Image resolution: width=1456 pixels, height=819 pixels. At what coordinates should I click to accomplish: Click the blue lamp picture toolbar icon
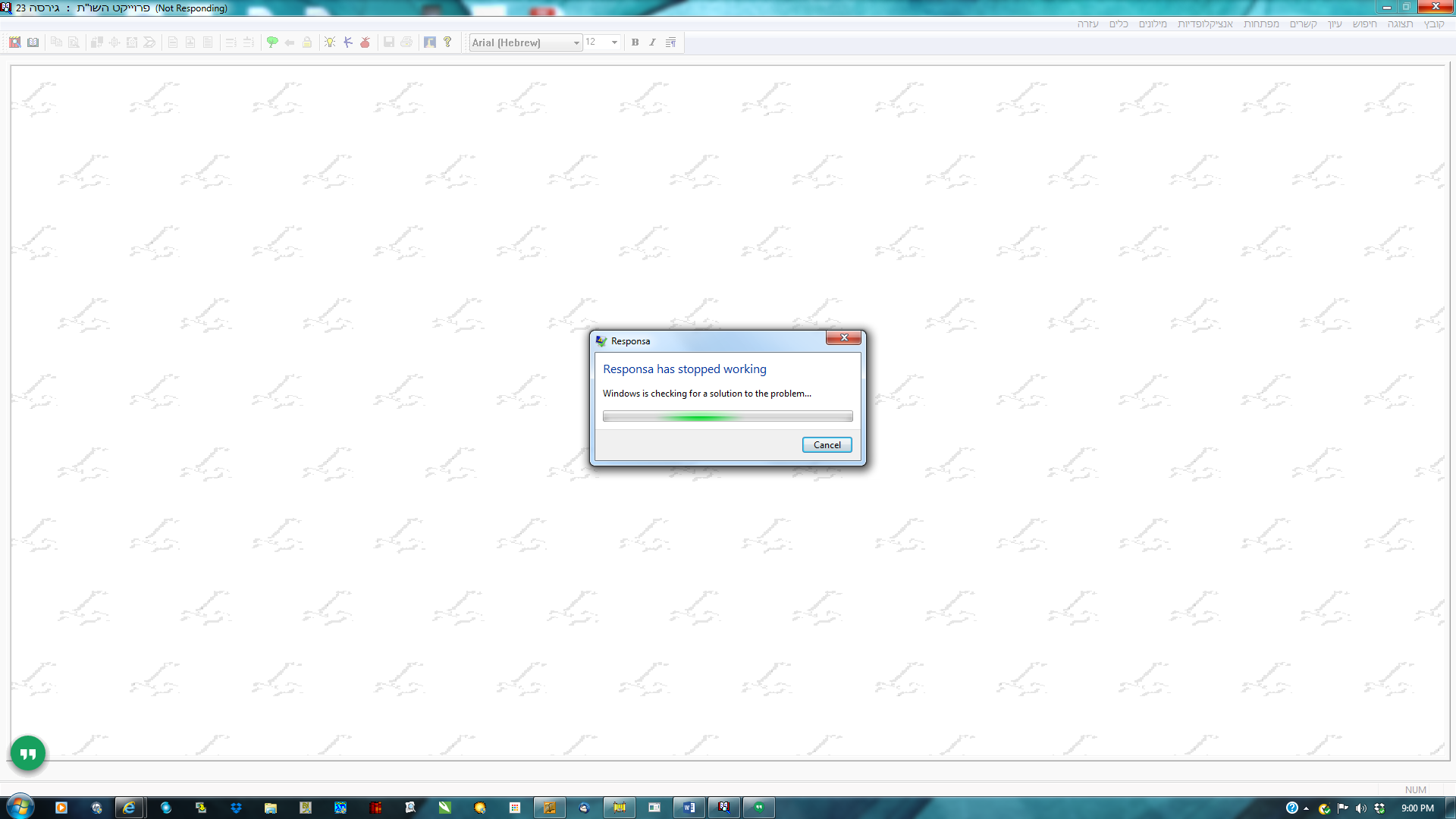click(430, 42)
